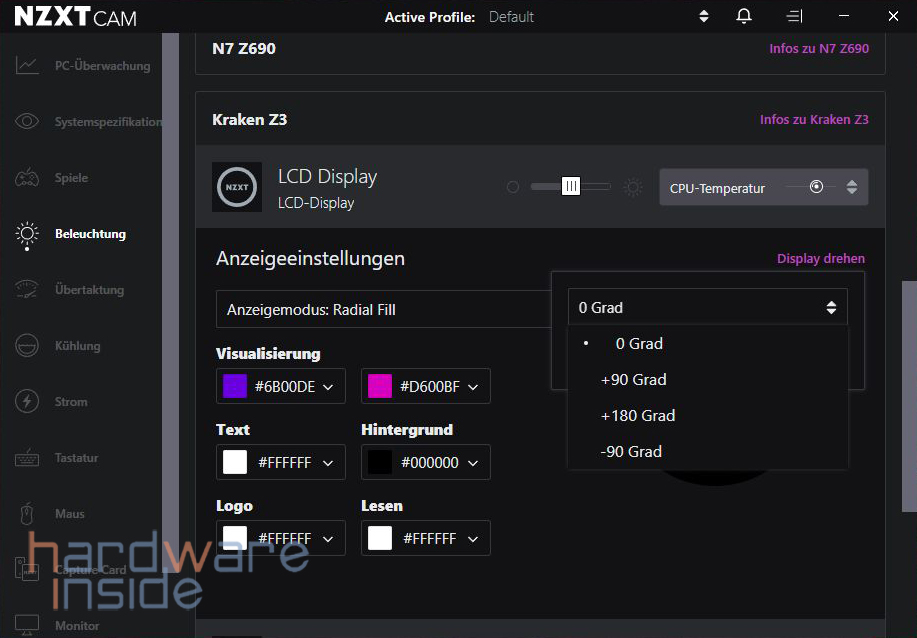The height and width of the screenshot is (638, 917).
Task: Expand the Text color #FFFFFF dropdown
Action: click(x=281, y=463)
